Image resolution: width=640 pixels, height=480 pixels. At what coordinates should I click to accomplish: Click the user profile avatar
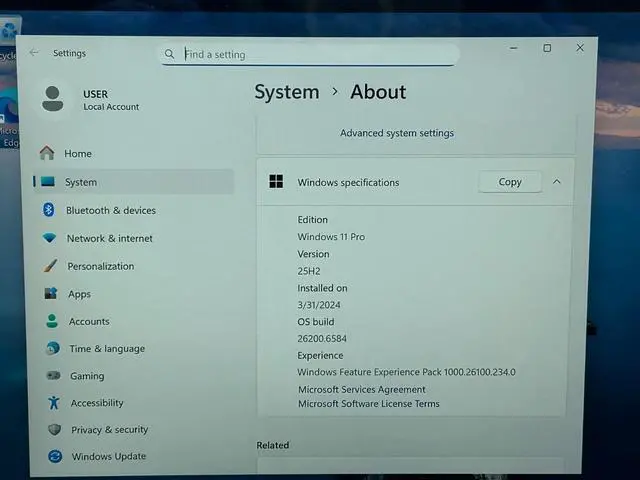[53, 99]
